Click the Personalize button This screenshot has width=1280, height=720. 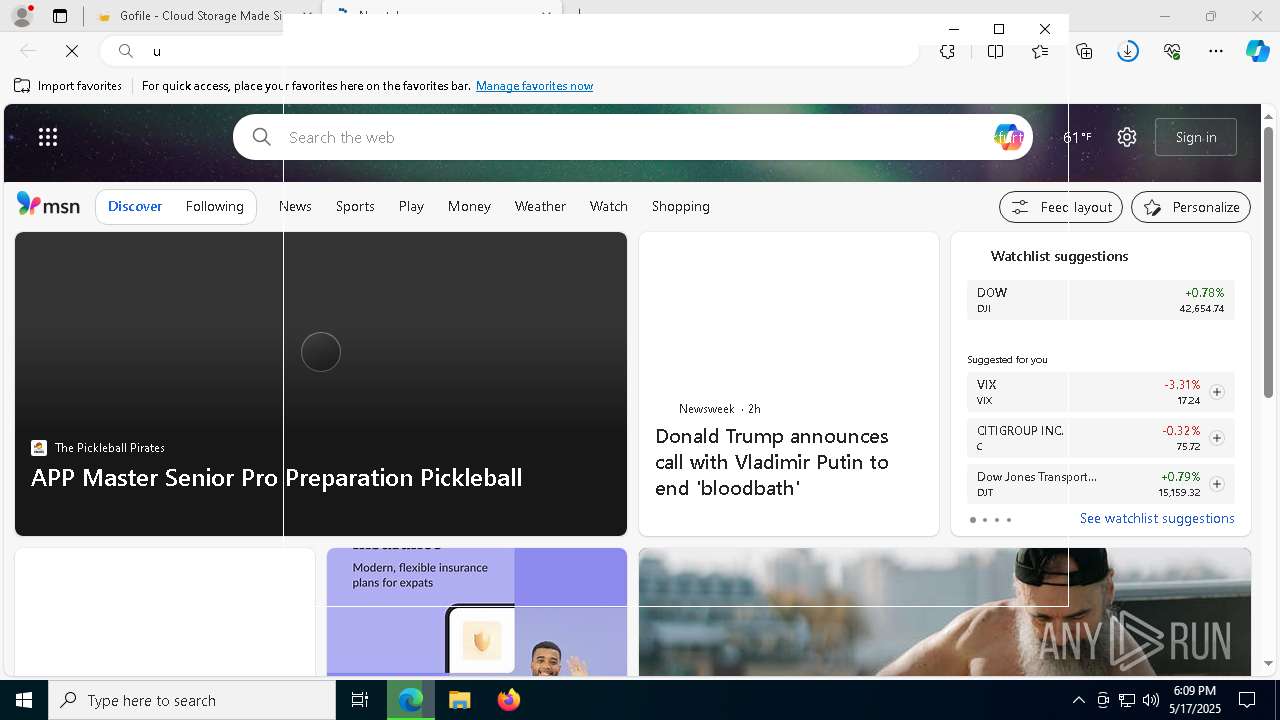click(1191, 207)
